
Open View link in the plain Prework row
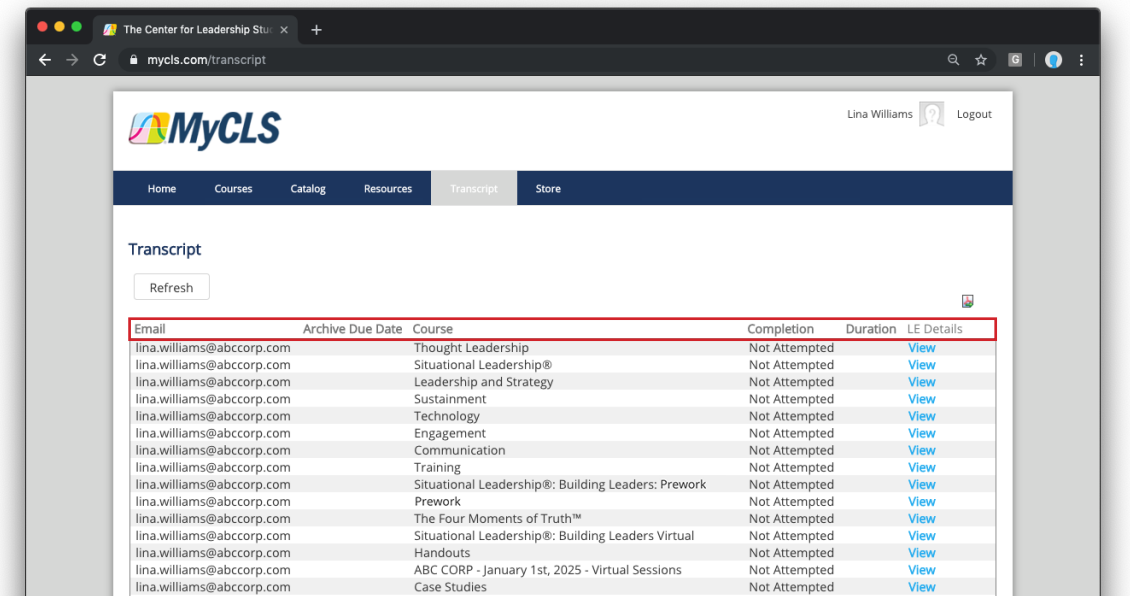922,501
